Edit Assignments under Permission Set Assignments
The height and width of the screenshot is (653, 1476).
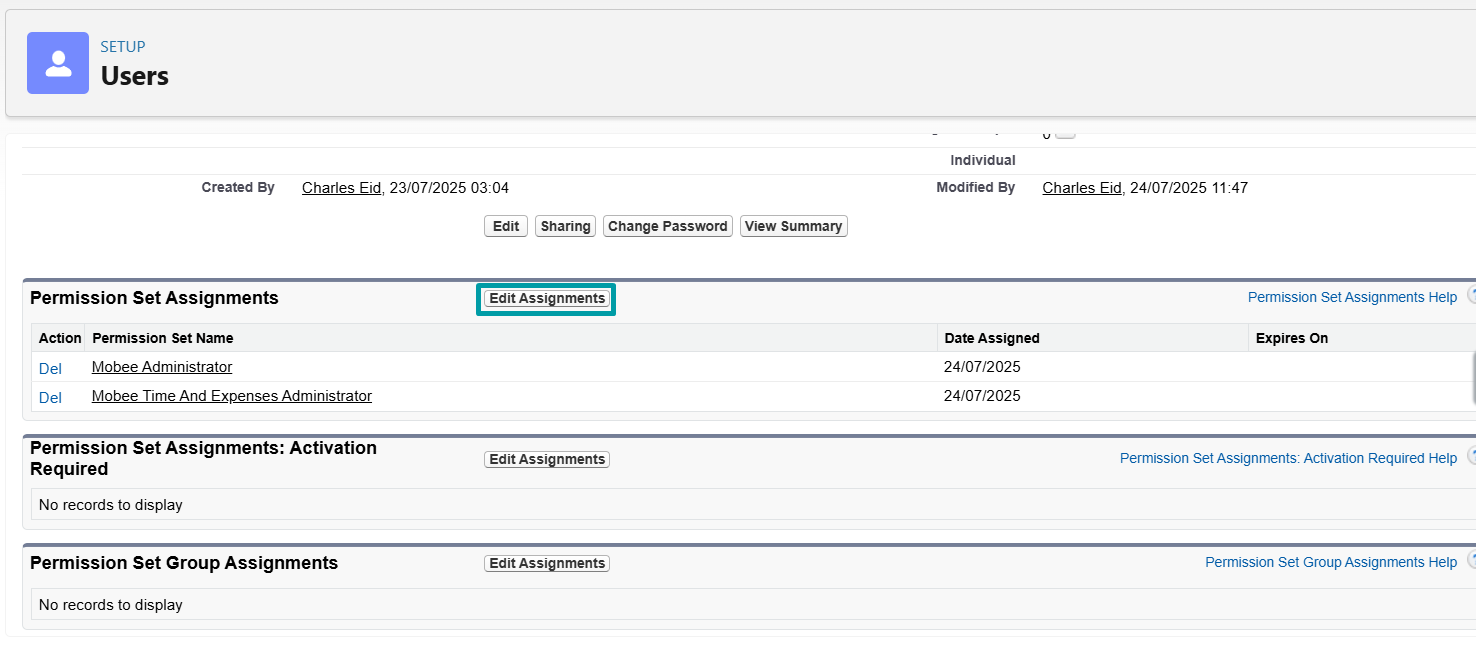(546, 298)
